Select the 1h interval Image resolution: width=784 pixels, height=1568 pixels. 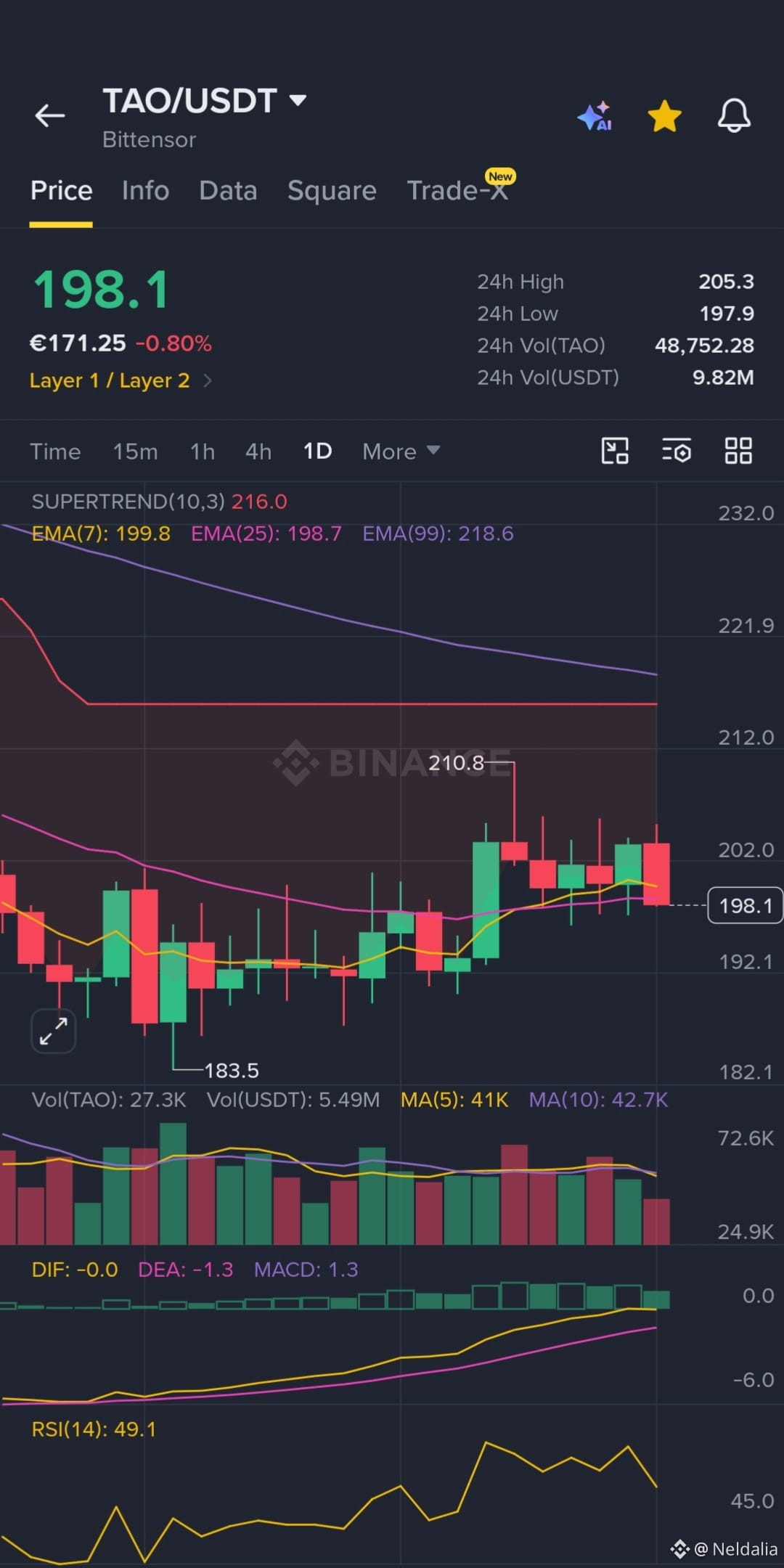click(x=203, y=452)
